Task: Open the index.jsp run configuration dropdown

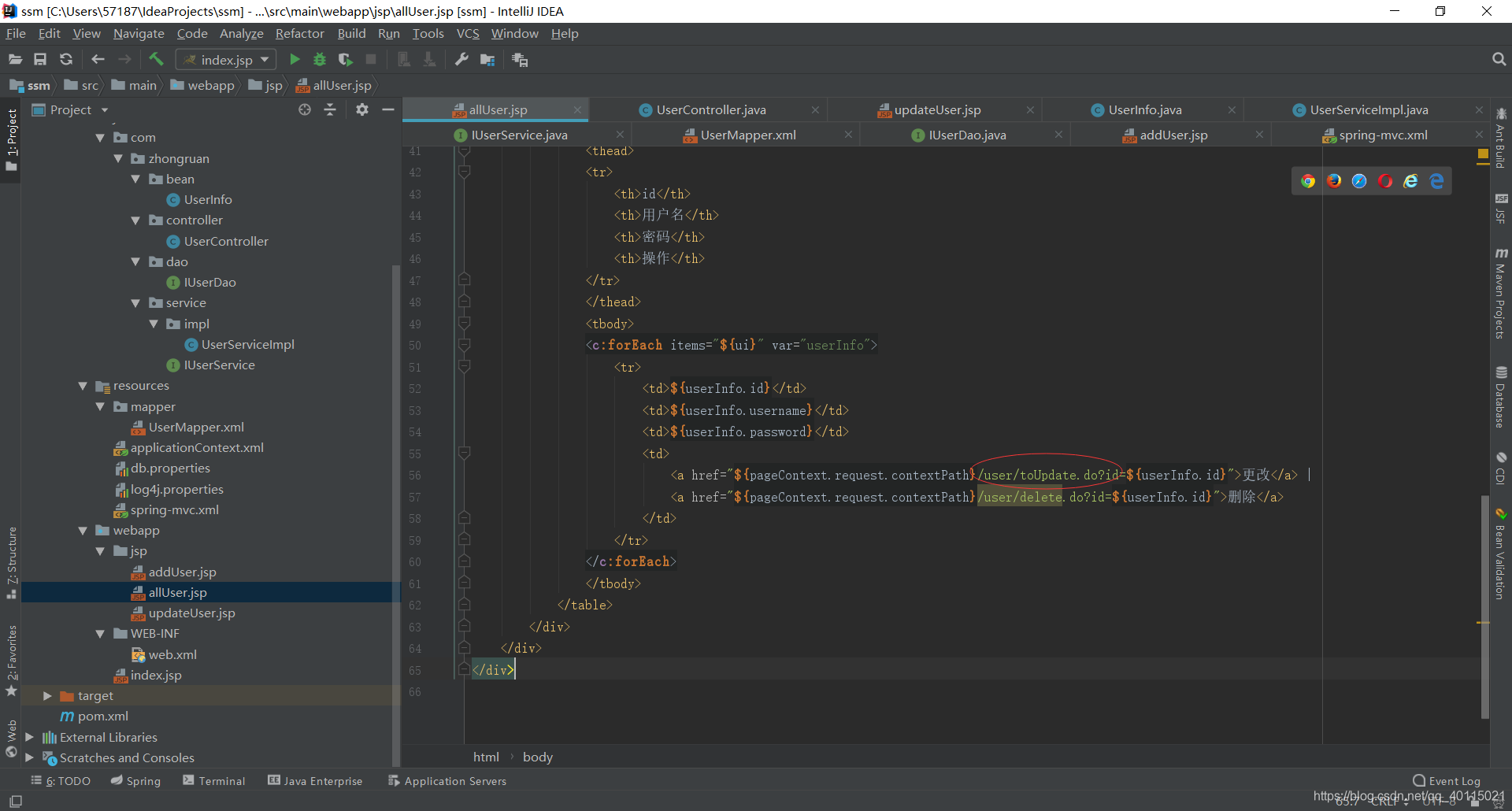Action: coord(226,60)
